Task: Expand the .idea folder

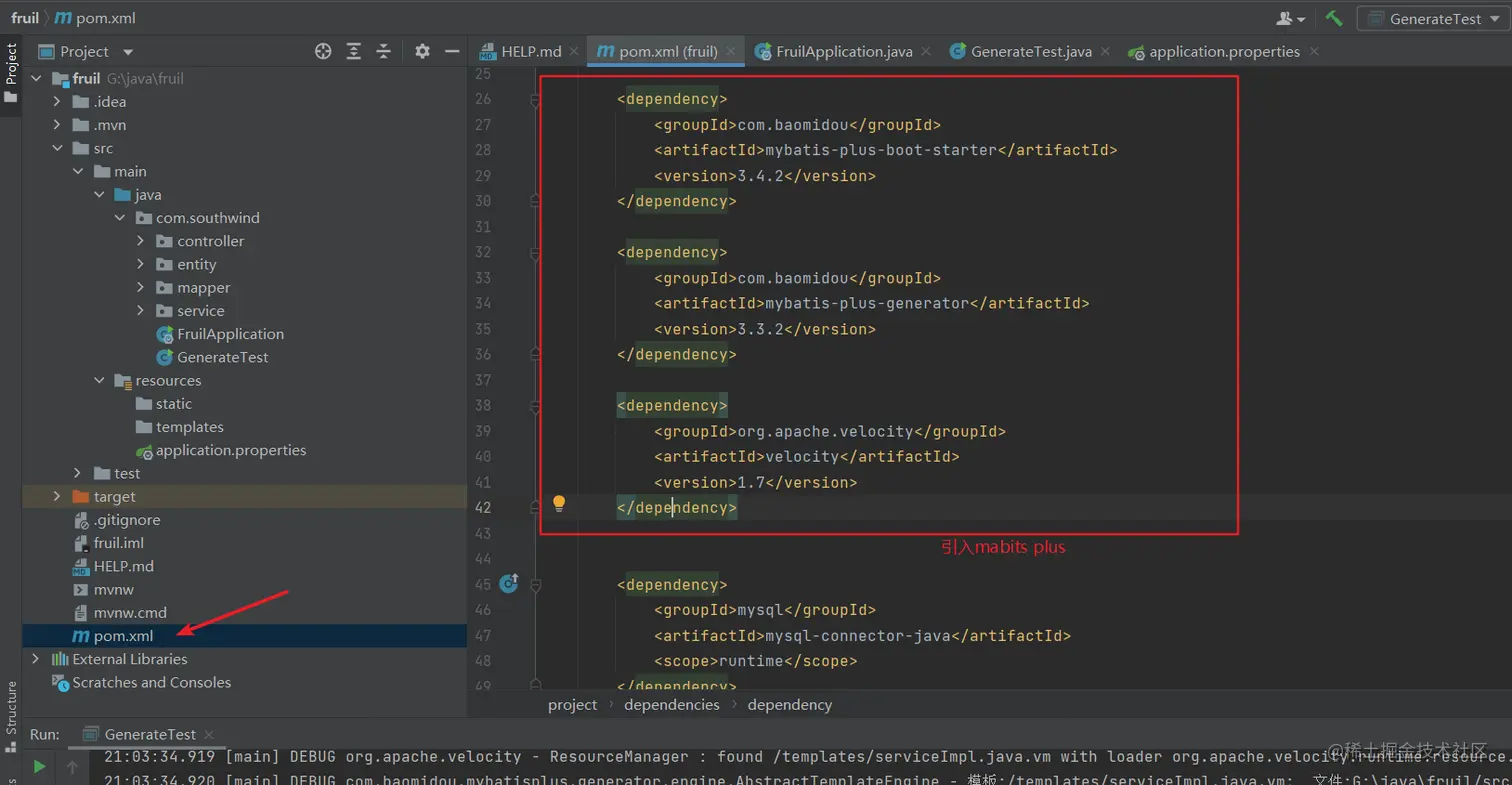Action: coord(58,102)
